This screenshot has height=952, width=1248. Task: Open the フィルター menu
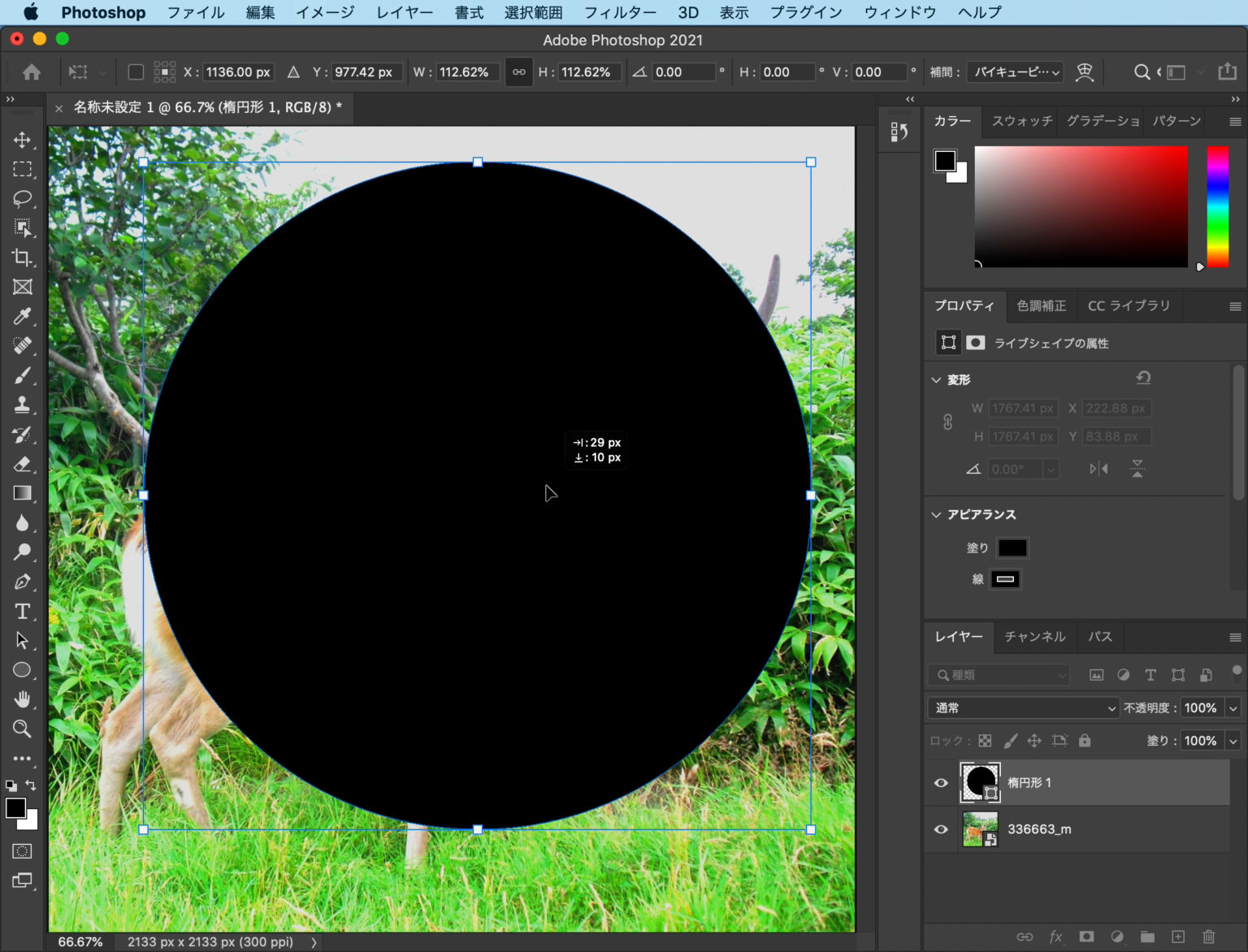coord(620,12)
